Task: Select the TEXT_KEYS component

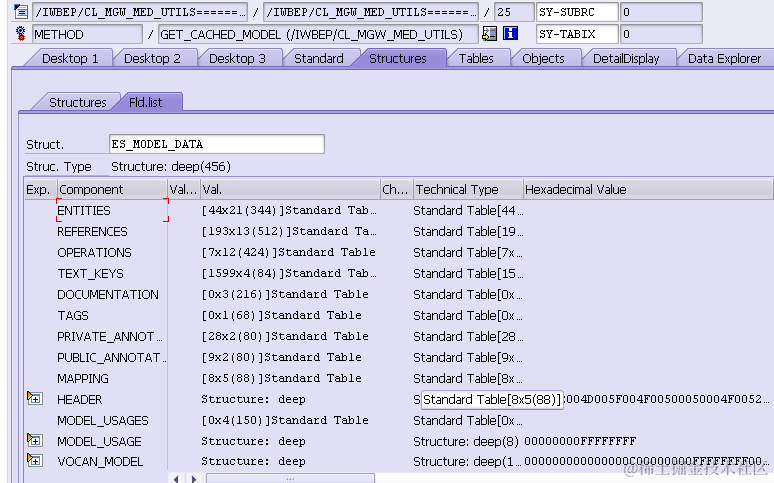Action: point(90,274)
